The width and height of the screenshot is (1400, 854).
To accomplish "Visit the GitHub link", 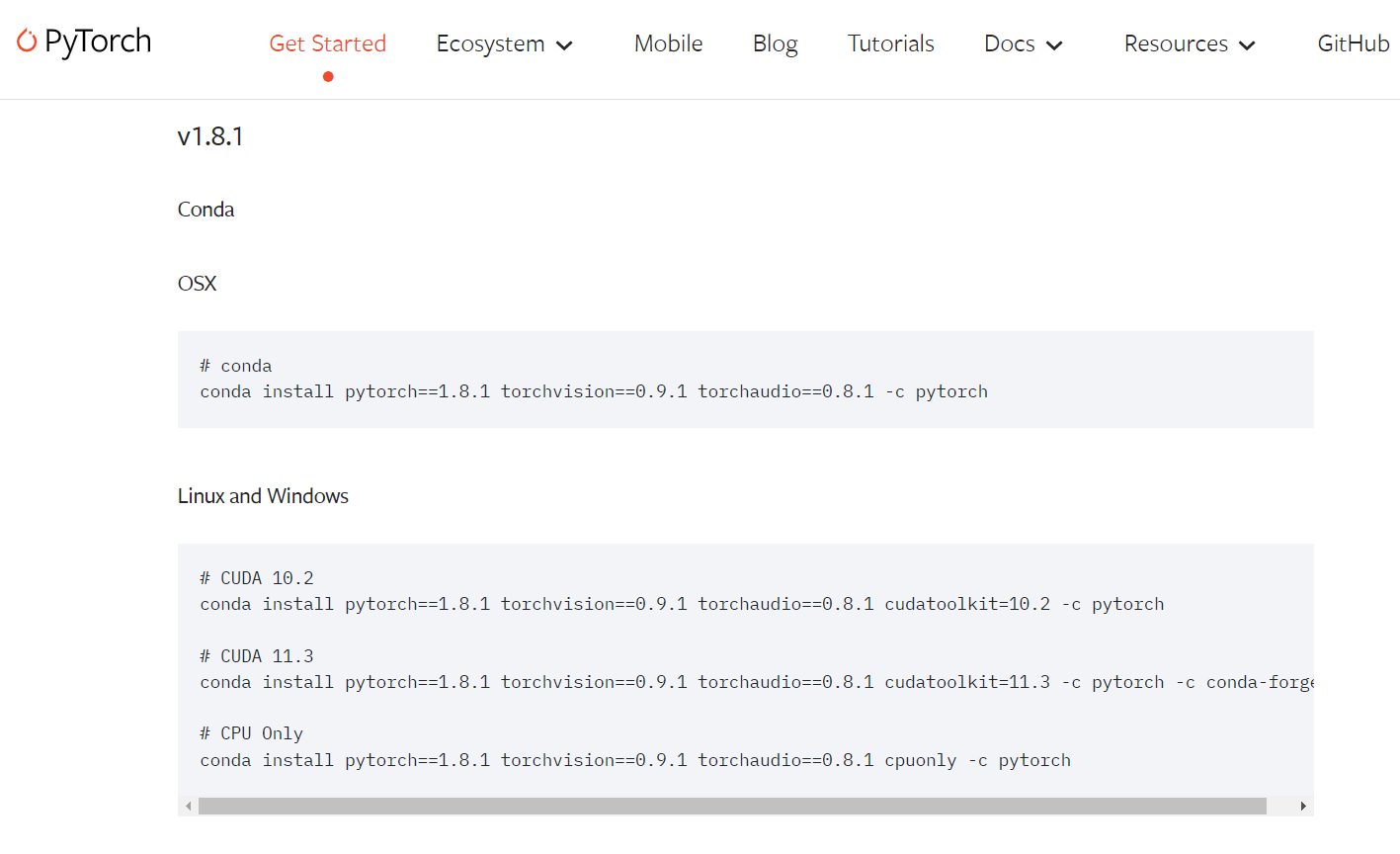I will click(1354, 43).
